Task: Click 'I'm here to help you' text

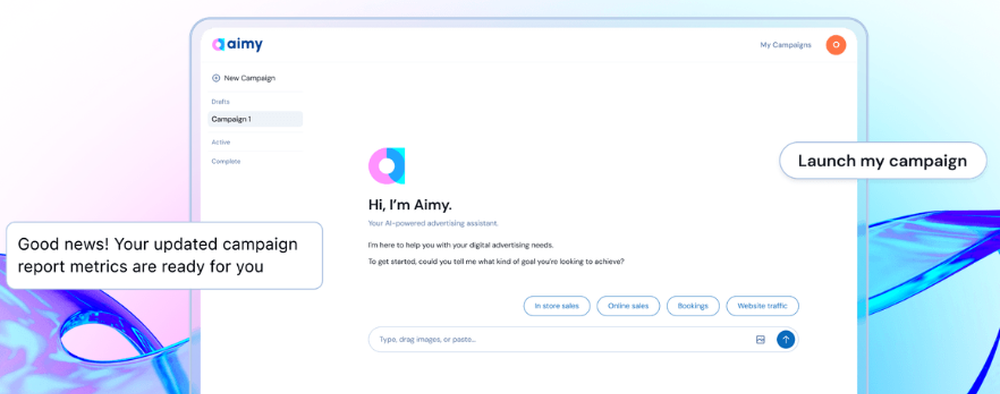Action: [461, 245]
